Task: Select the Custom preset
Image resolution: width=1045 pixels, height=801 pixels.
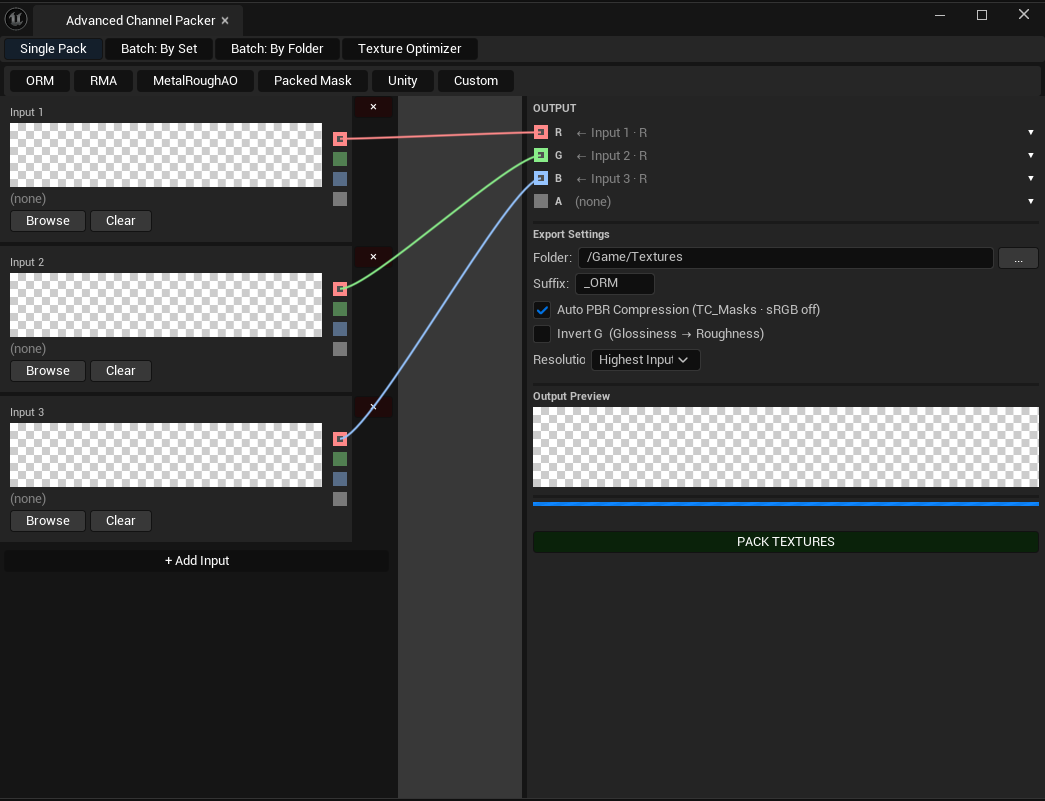Action: coord(476,81)
